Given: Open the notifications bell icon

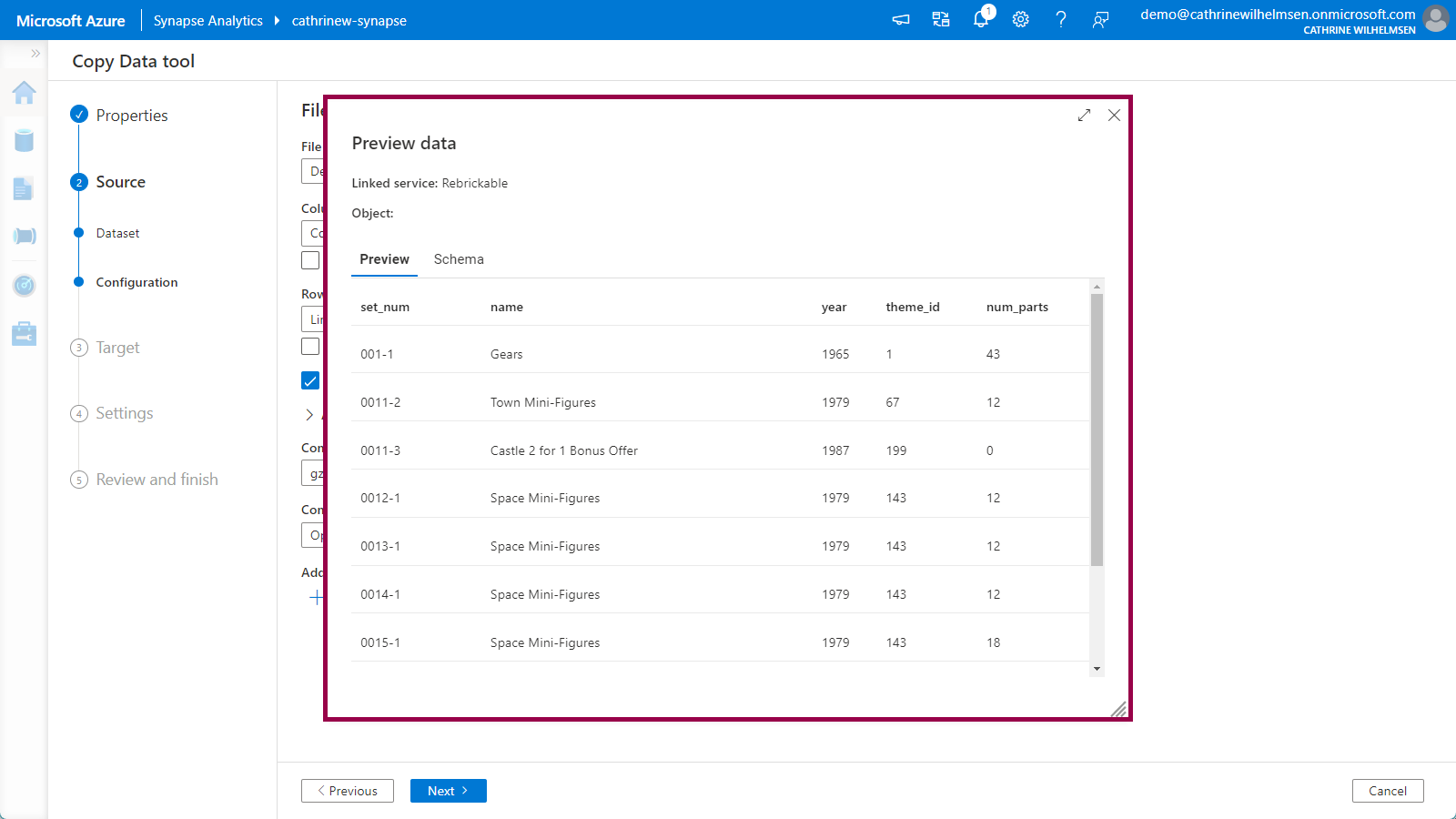Looking at the screenshot, I should pyautogui.click(x=981, y=20).
